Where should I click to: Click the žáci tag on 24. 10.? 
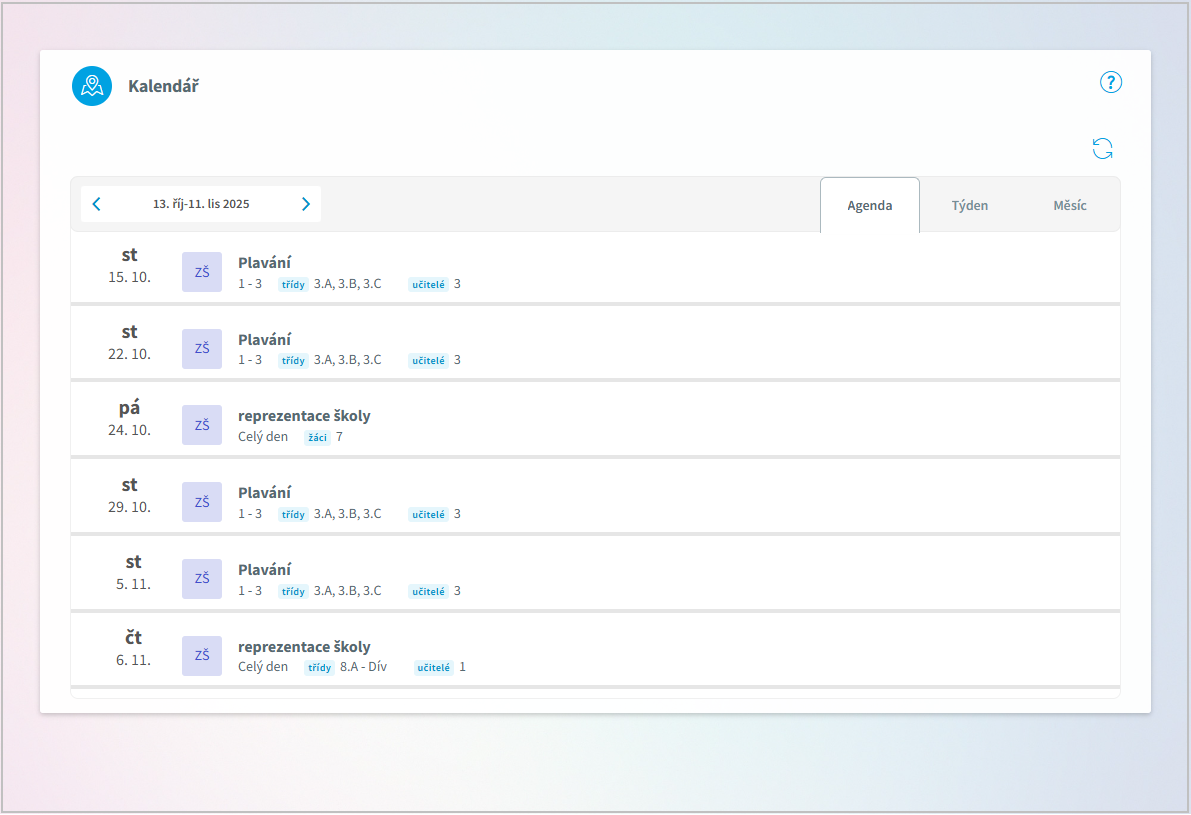click(x=317, y=438)
